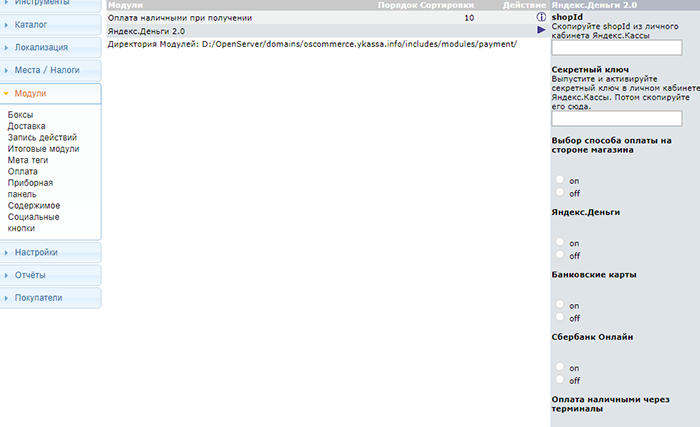Disable Банковские карты with 'off' radio
700x427 pixels.
(x=560, y=317)
